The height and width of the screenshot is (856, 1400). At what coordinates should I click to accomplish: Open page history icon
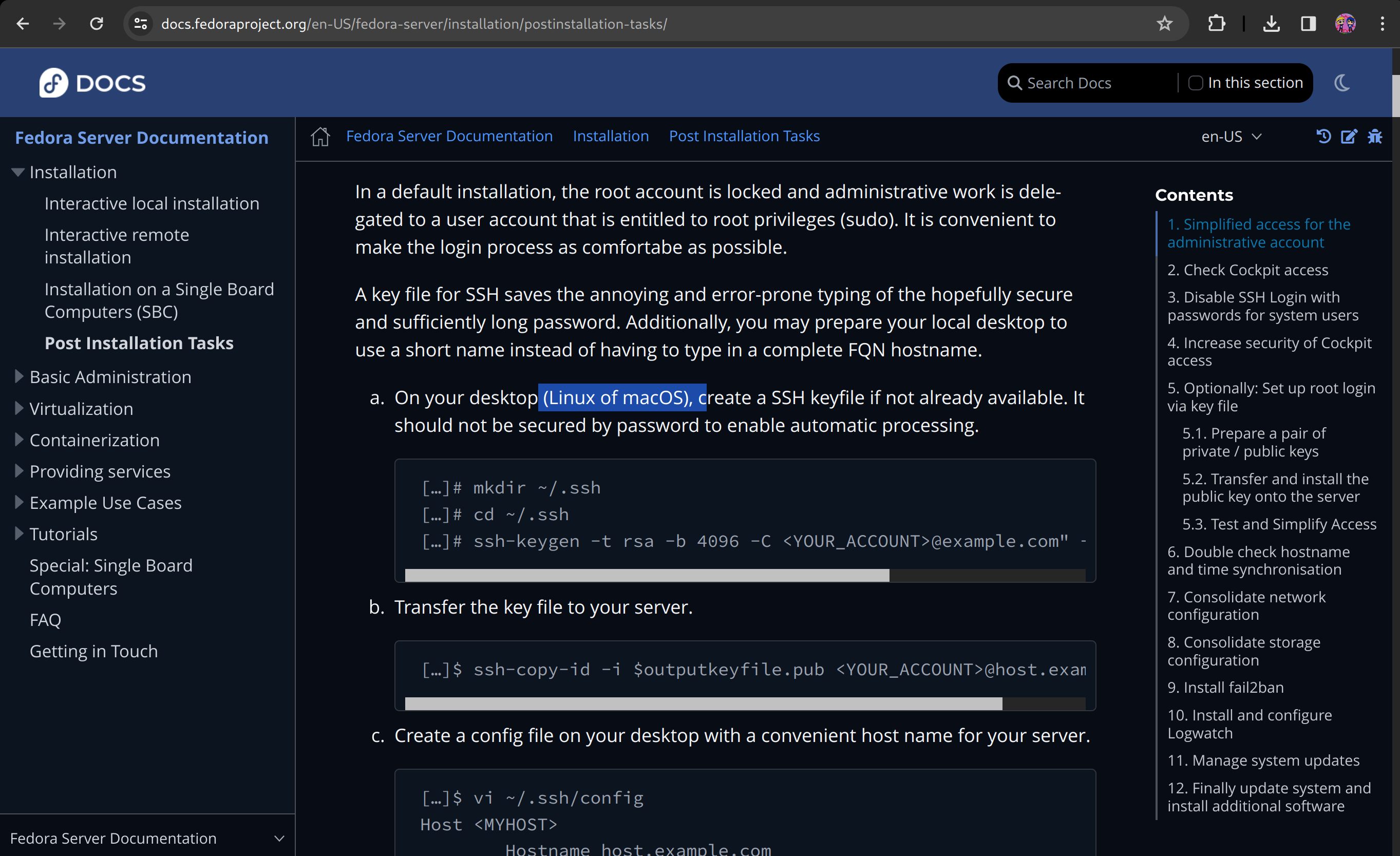(1323, 136)
